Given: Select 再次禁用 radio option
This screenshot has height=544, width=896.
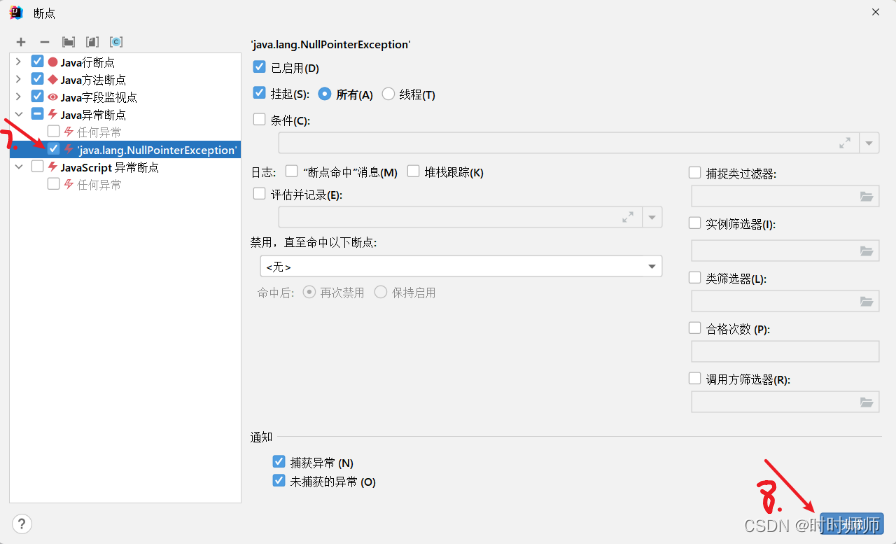Looking at the screenshot, I should click(309, 292).
